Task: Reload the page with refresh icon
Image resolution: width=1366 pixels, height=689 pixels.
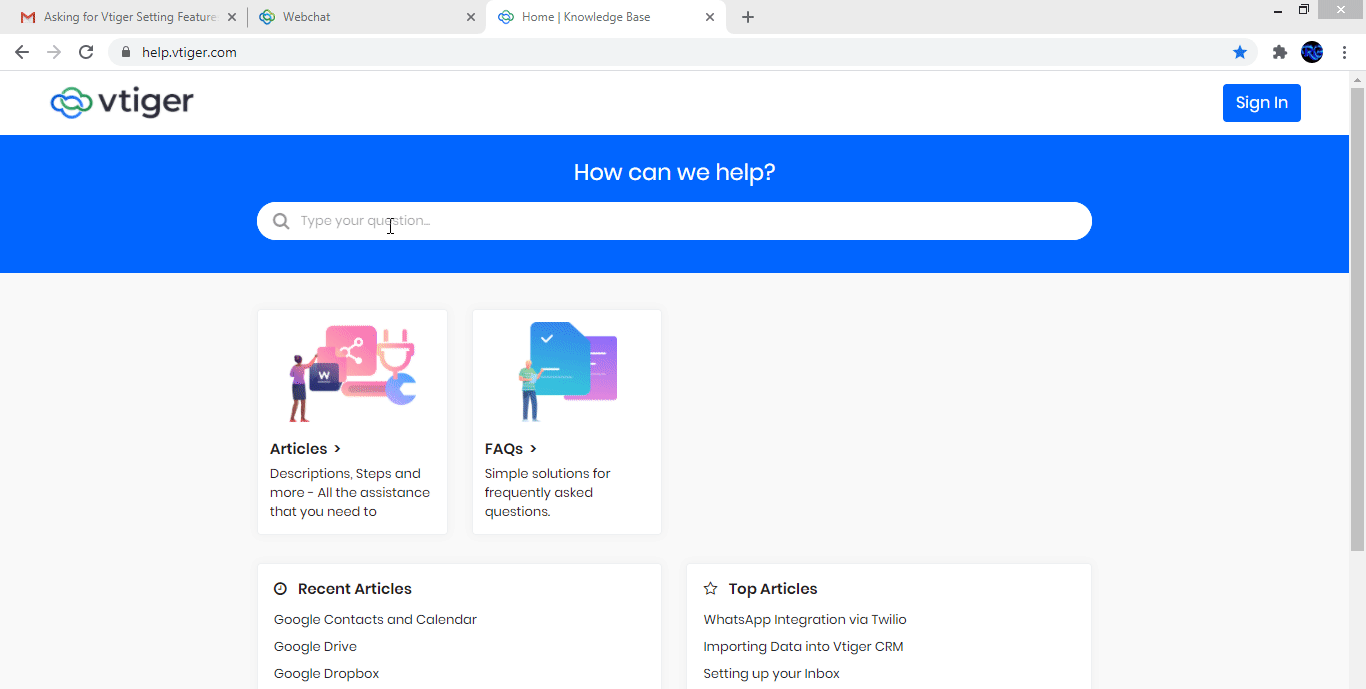Action: (x=86, y=52)
